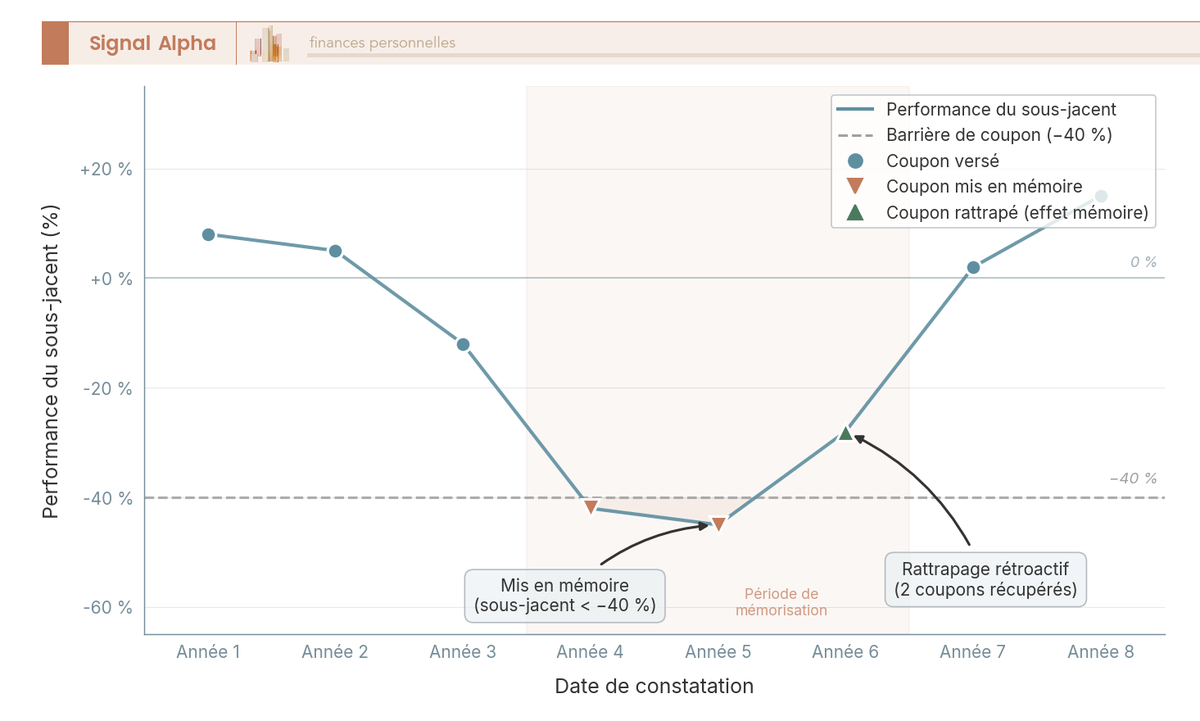The height and width of the screenshot is (721, 1200).
Task: Click the Année 3 circle marker
Action: click(463, 344)
